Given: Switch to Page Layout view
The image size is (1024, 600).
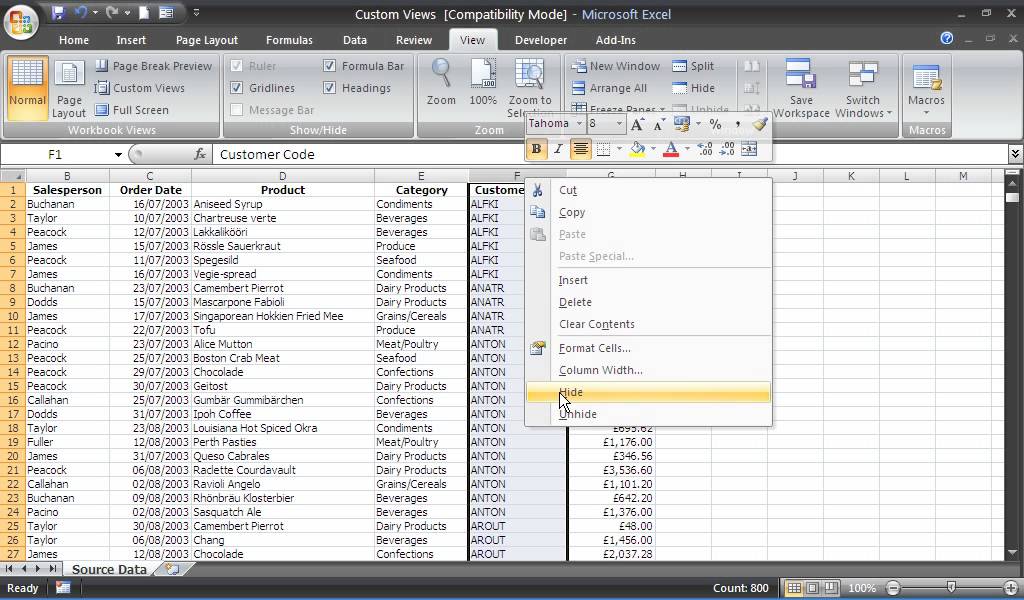Looking at the screenshot, I should (x=69, y=87).
